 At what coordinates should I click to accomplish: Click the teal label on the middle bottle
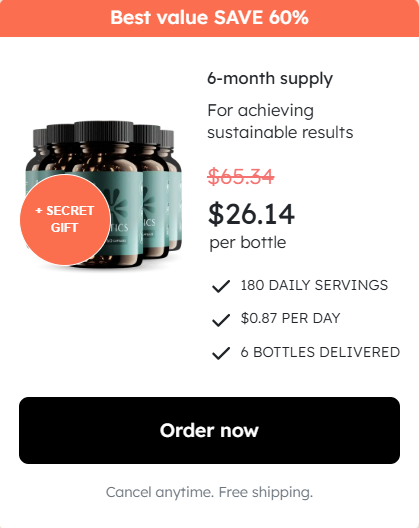[x=125, y=210]
